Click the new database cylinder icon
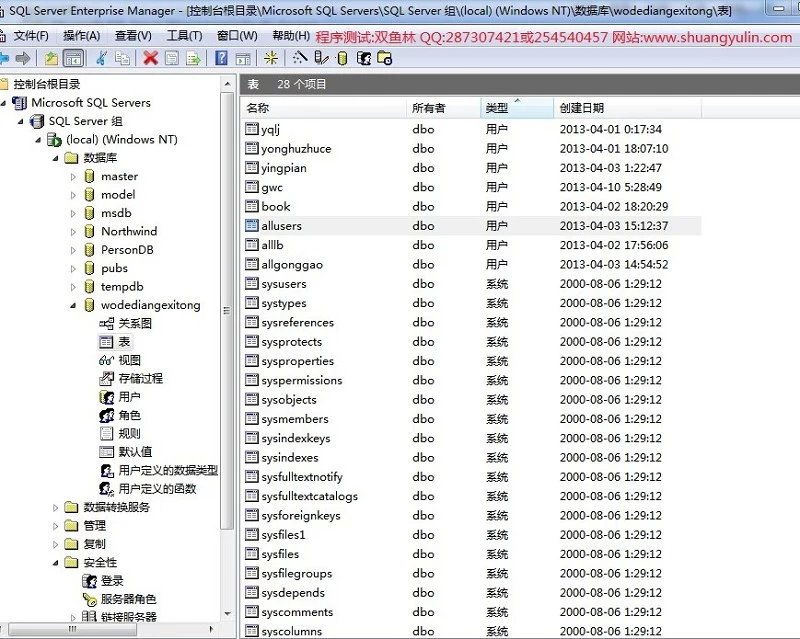This screenshot has width=800, height=639. coord(342,59)
